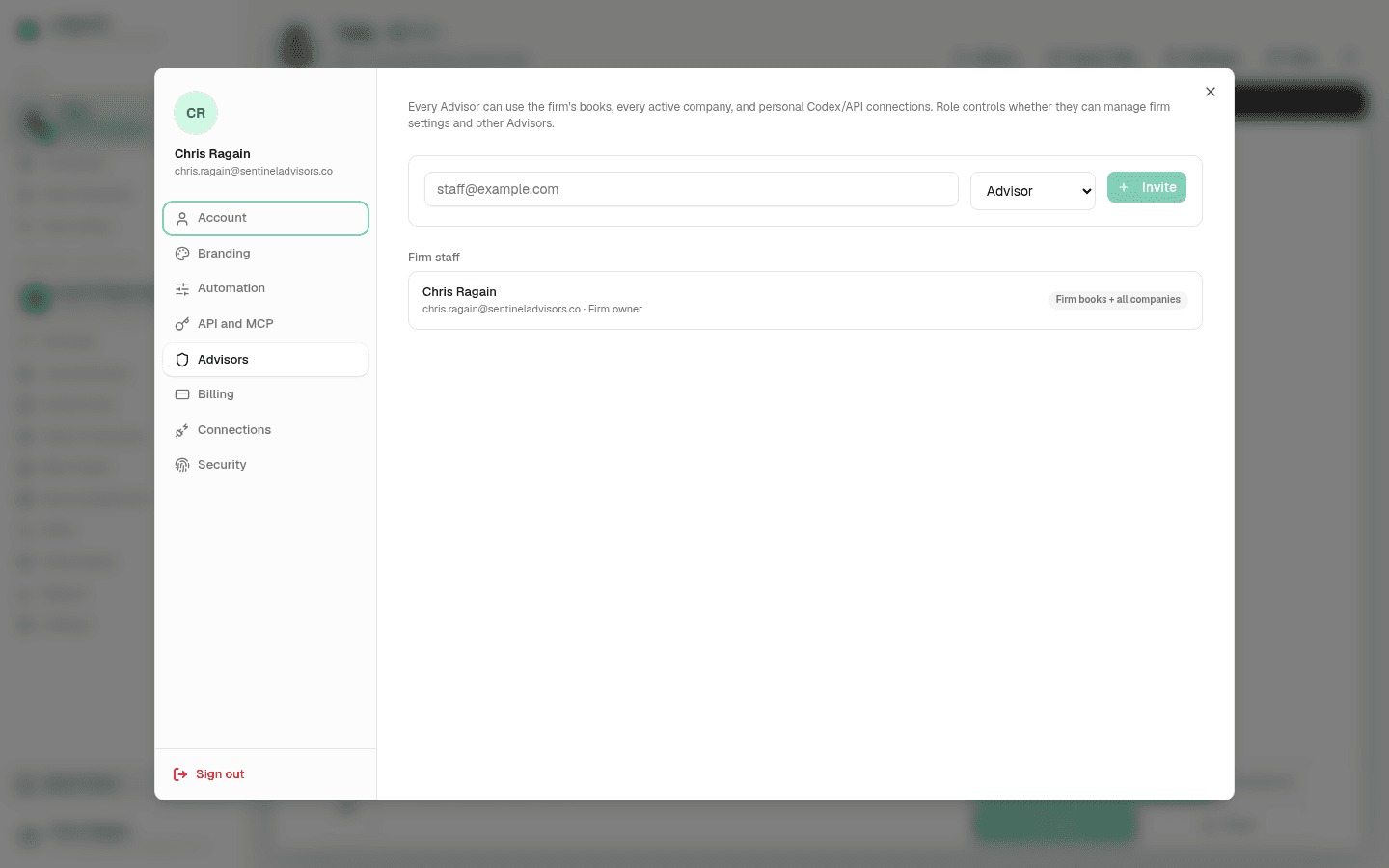Focus the staff email input field
This screenshot has height=868, width=1389.
691,189
